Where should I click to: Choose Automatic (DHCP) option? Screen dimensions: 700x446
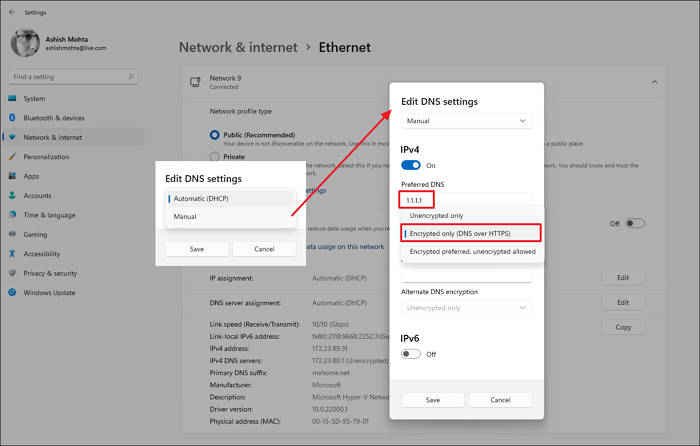[230, 199]
